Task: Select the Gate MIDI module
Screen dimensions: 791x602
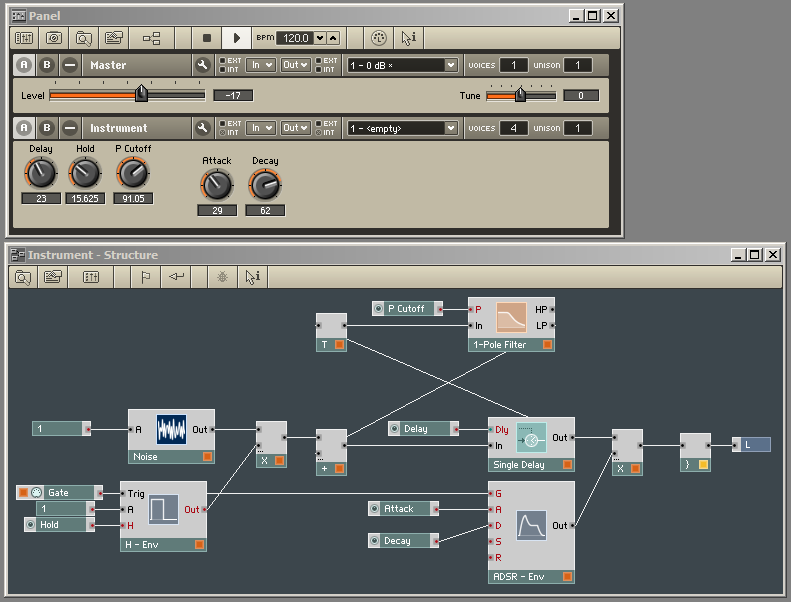Action: tap(60, 492)
